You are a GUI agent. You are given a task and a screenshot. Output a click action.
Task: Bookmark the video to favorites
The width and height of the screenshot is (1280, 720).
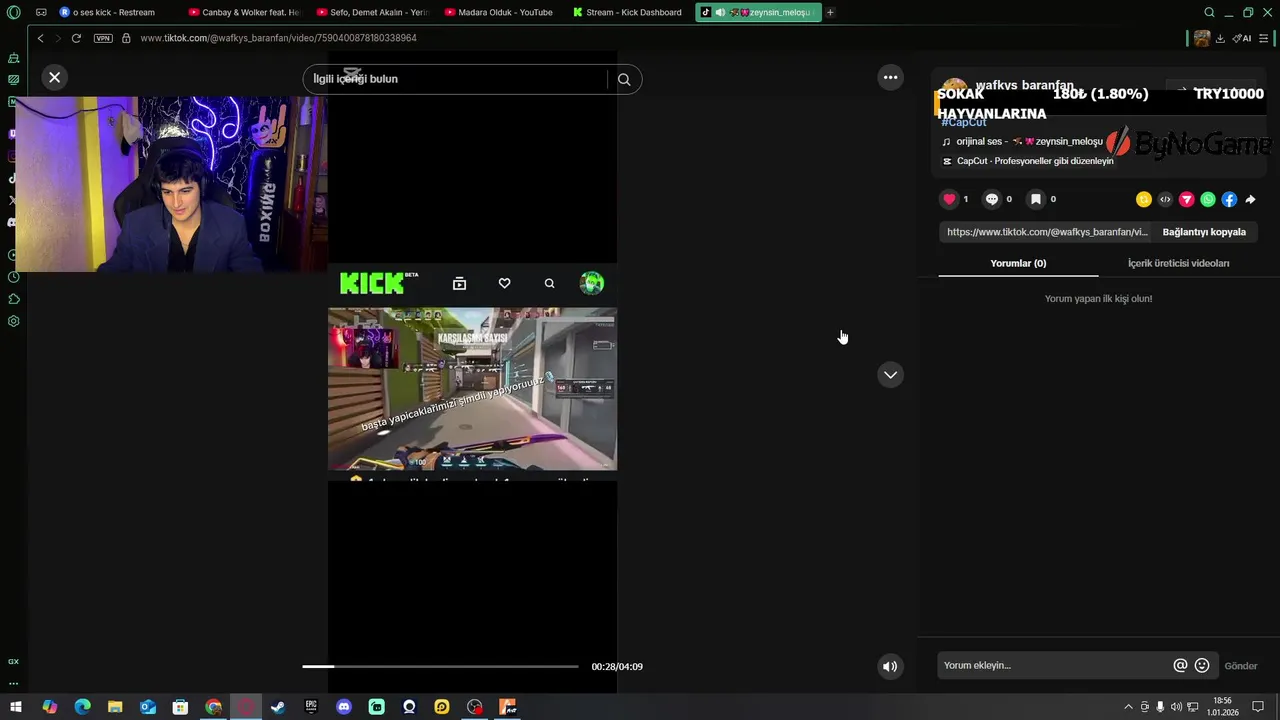click(1036, 199)
